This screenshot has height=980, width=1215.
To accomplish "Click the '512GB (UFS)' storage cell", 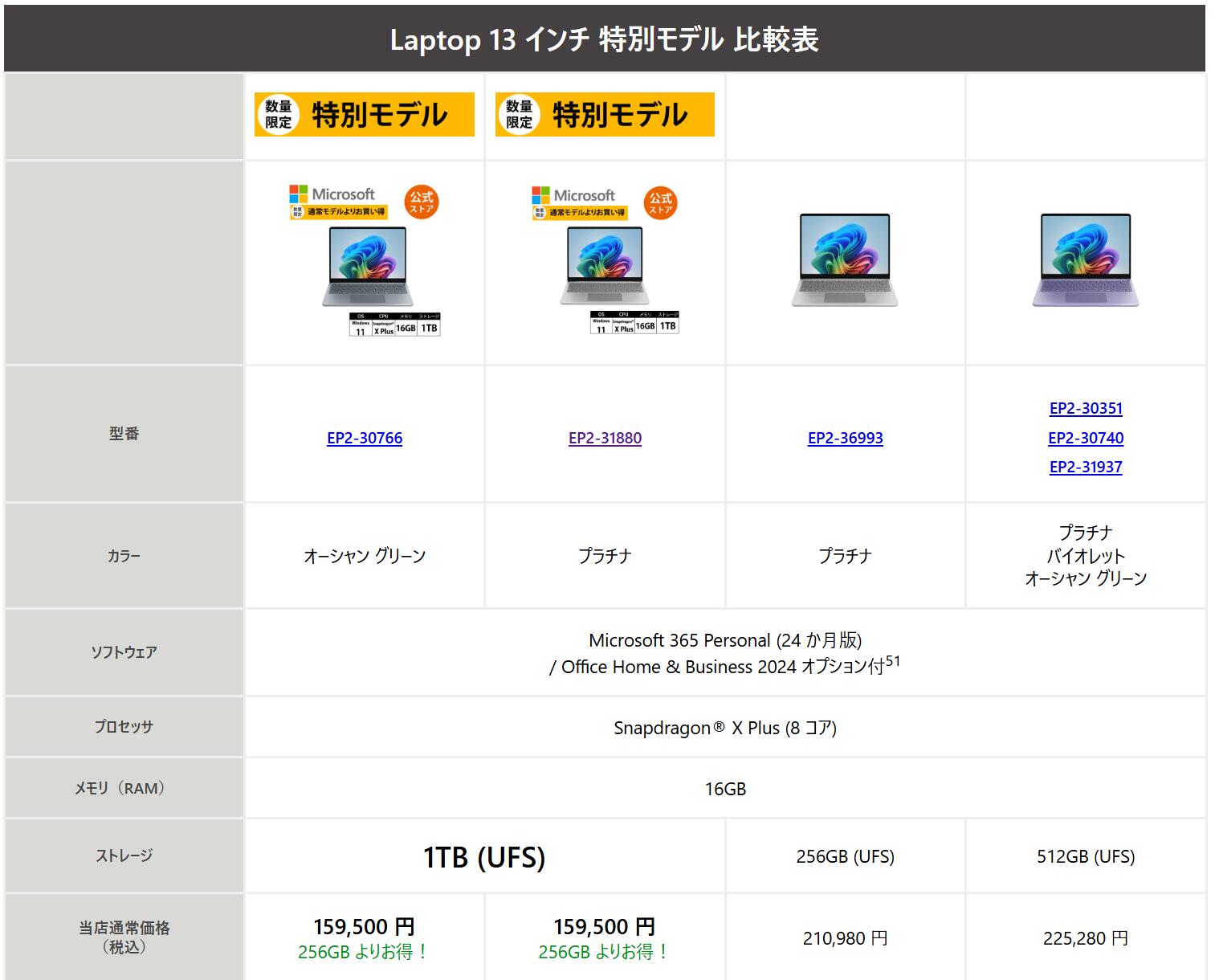I will click(x=1086, y=856).
